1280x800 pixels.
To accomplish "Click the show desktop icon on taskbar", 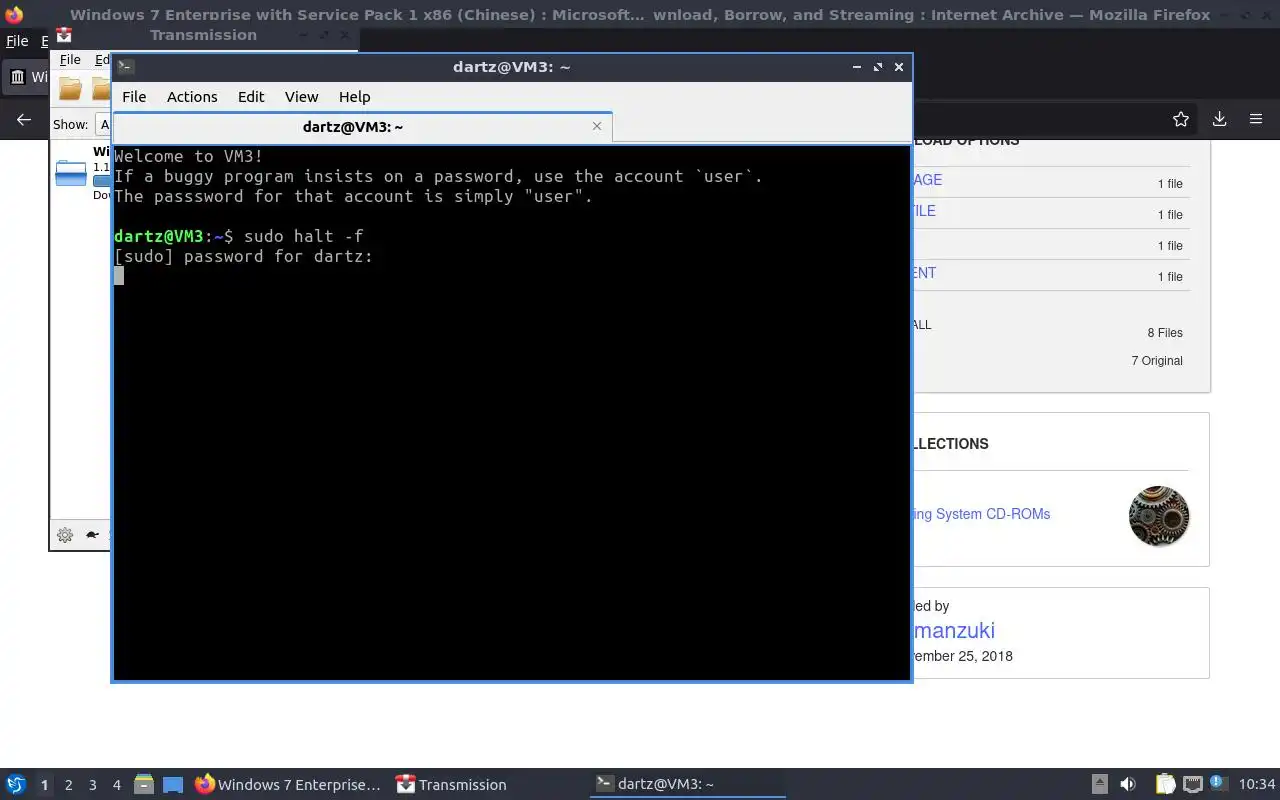I will tap(173, 784).
